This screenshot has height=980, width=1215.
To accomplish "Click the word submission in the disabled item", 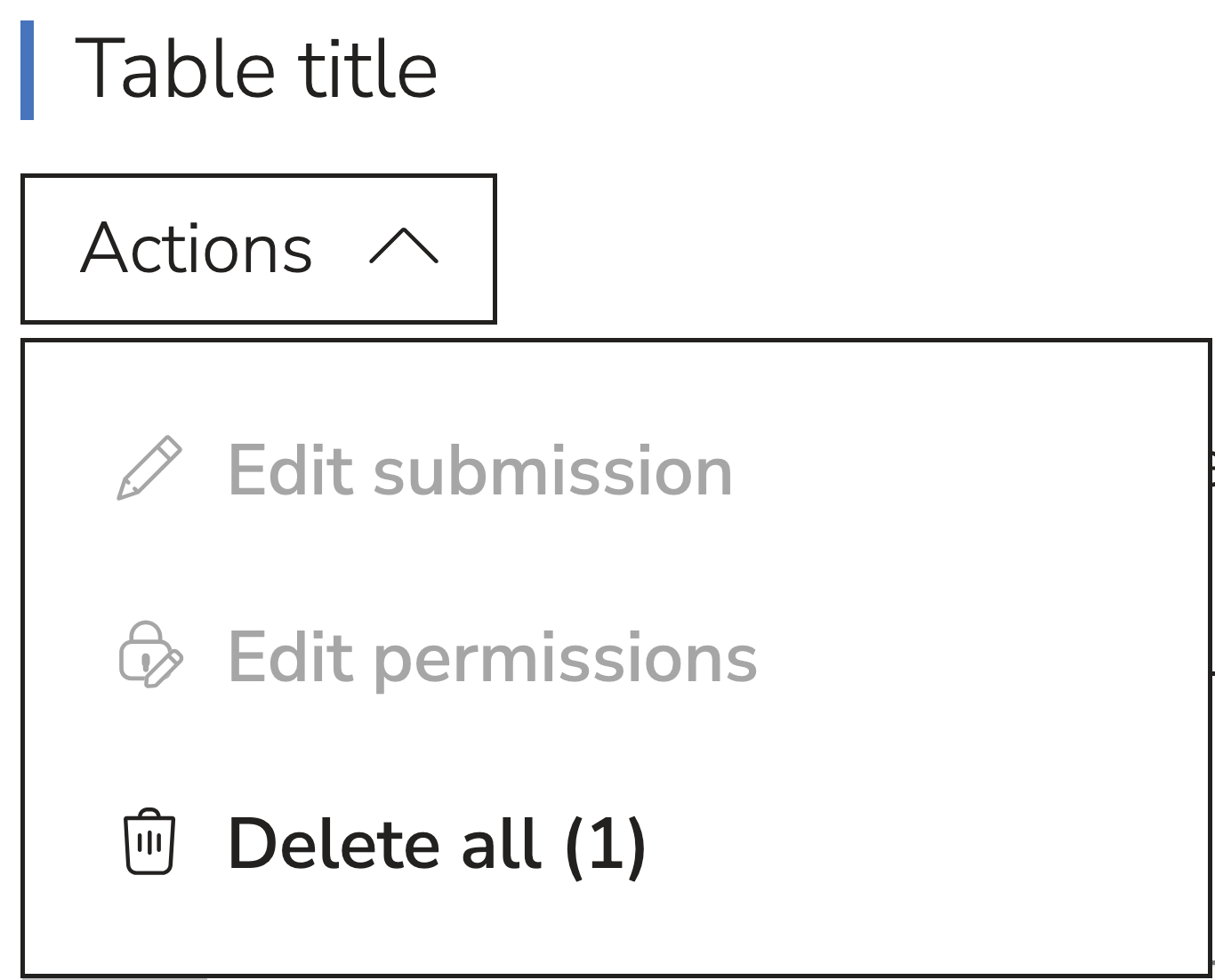I will (552, 470).
